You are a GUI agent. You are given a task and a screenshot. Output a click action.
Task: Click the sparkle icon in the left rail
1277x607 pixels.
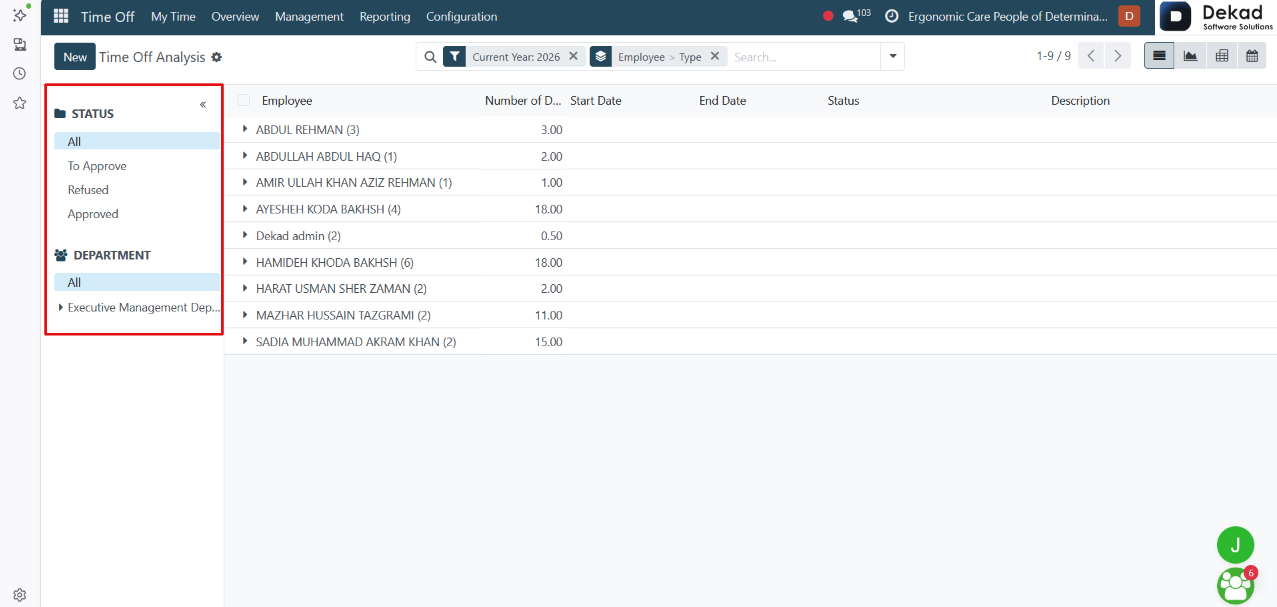(x=19, y=14)
